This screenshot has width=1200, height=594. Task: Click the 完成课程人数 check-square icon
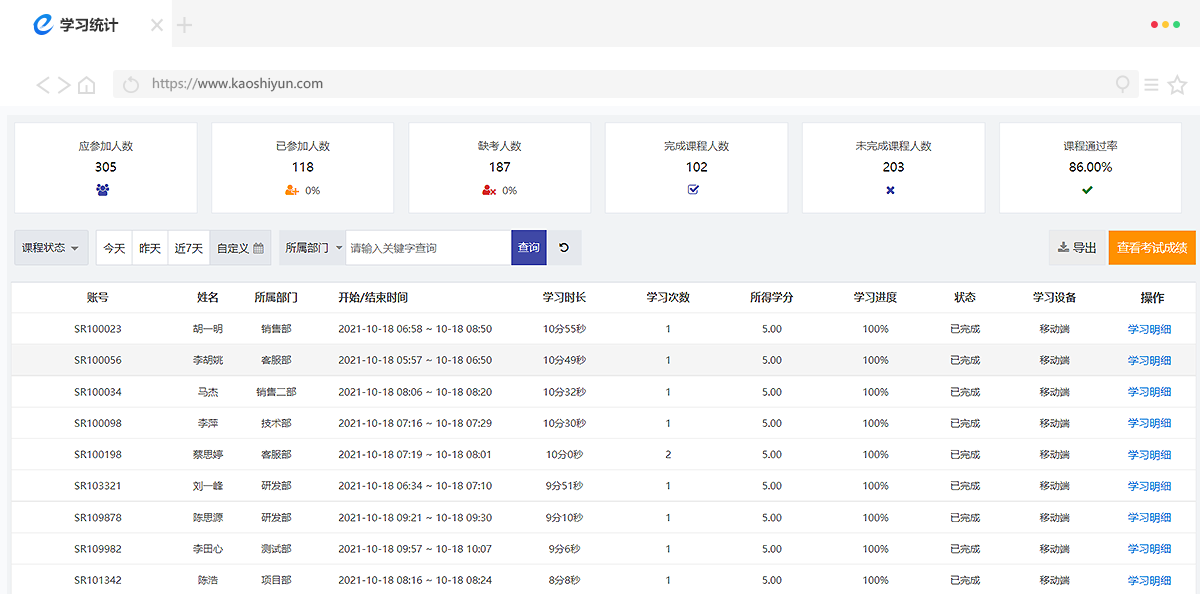click(693, 189)
